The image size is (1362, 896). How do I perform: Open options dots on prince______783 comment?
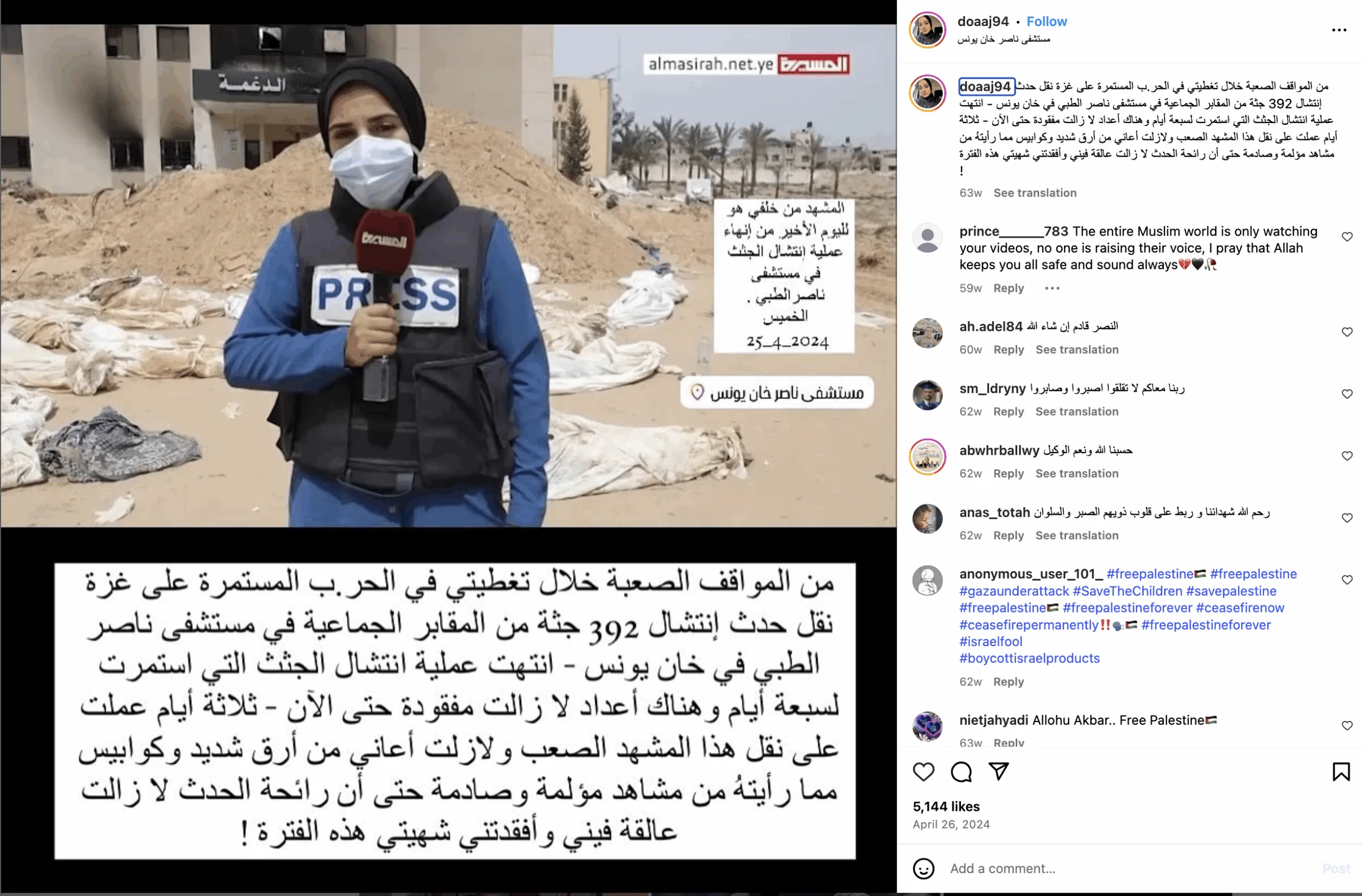click(1052, 288)
